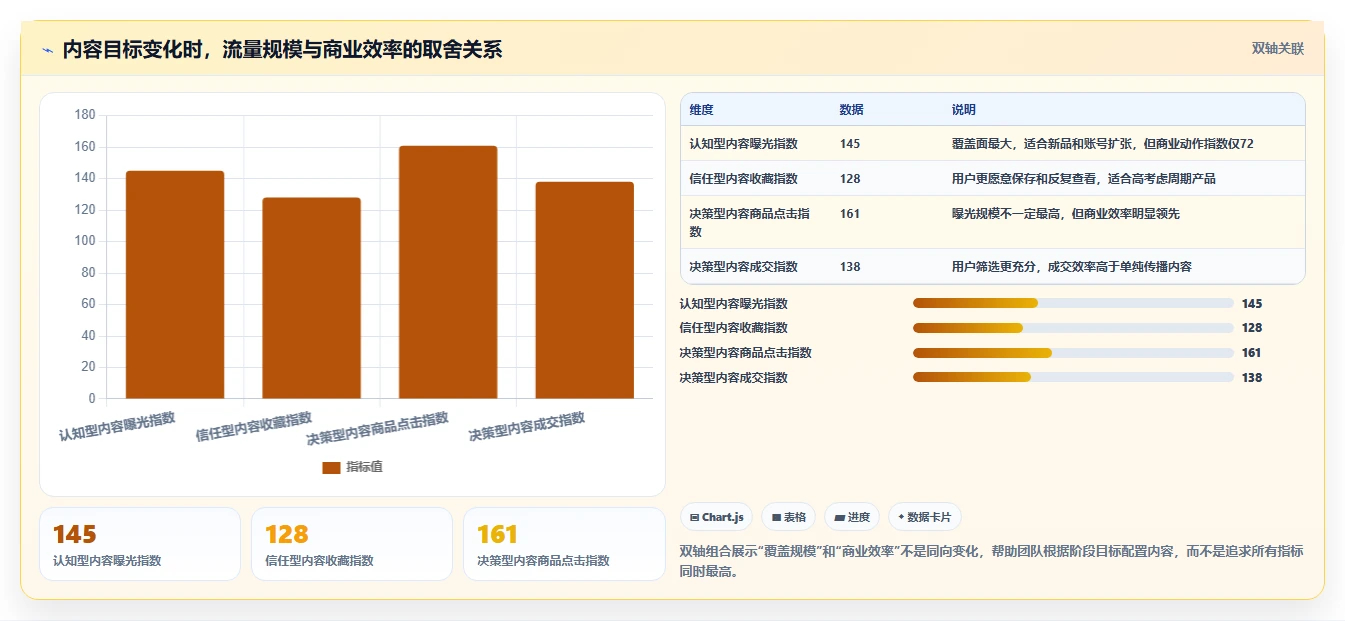Select the 表格 tag chip
This screenshot has height=621, width=1345.
pos(789,517)
